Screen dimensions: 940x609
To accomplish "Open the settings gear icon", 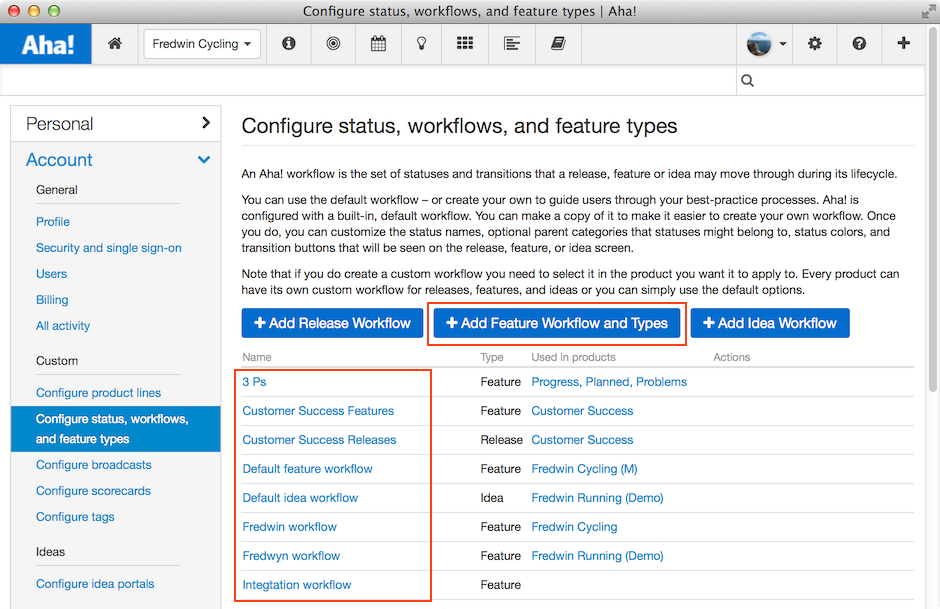I will click(x=814, y=44).
